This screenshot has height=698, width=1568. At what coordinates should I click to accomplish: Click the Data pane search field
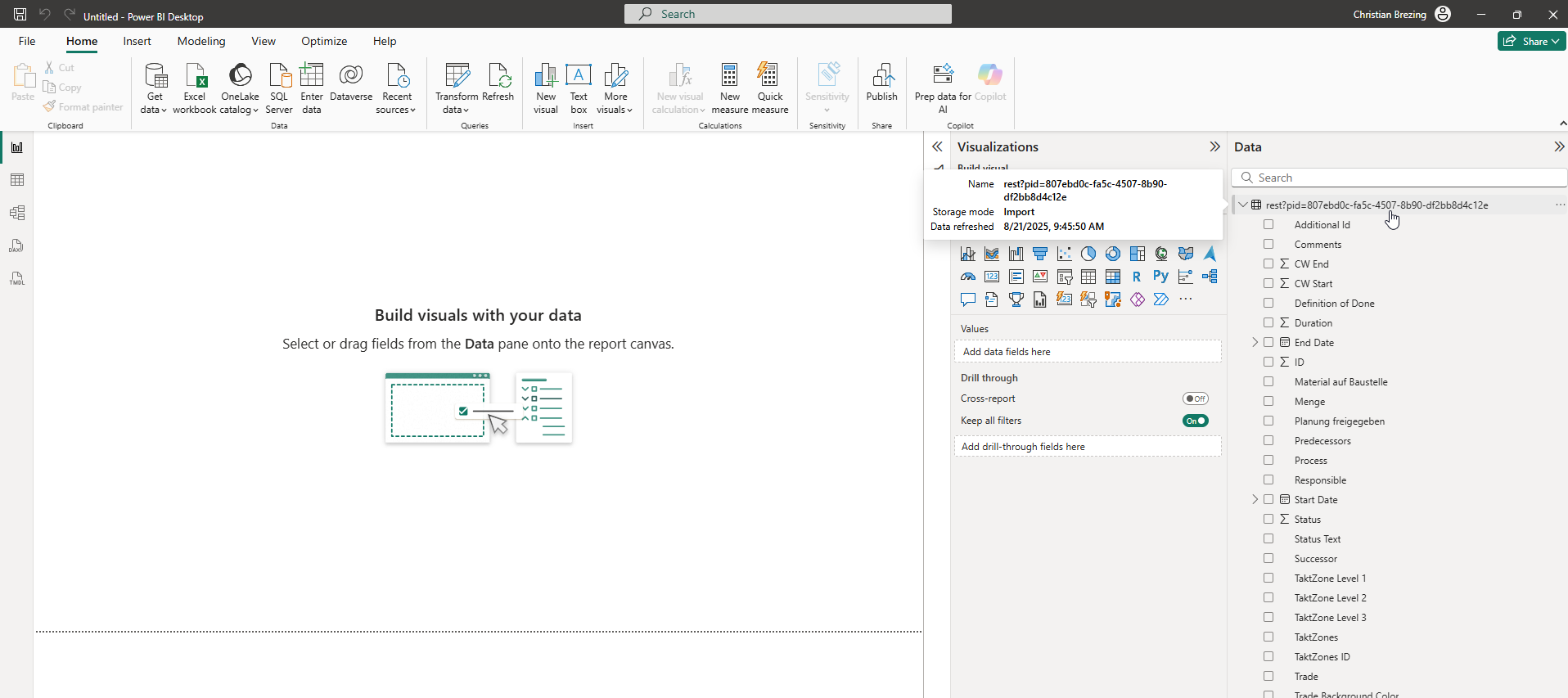1399,178
